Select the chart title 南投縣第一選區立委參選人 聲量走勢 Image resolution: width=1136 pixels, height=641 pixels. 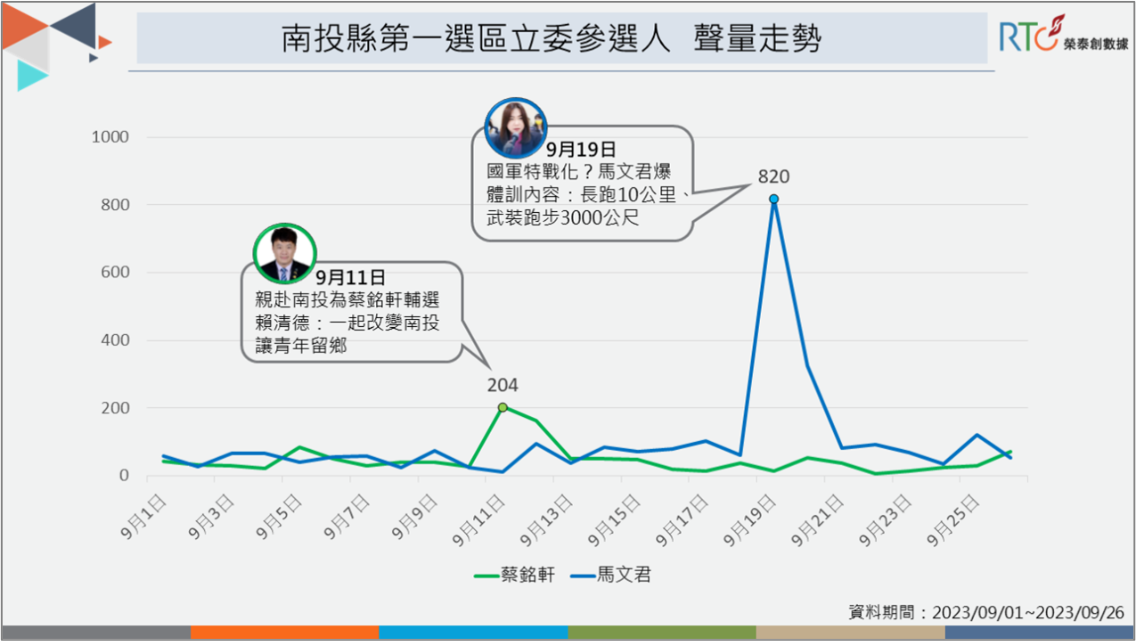(551, 39)
